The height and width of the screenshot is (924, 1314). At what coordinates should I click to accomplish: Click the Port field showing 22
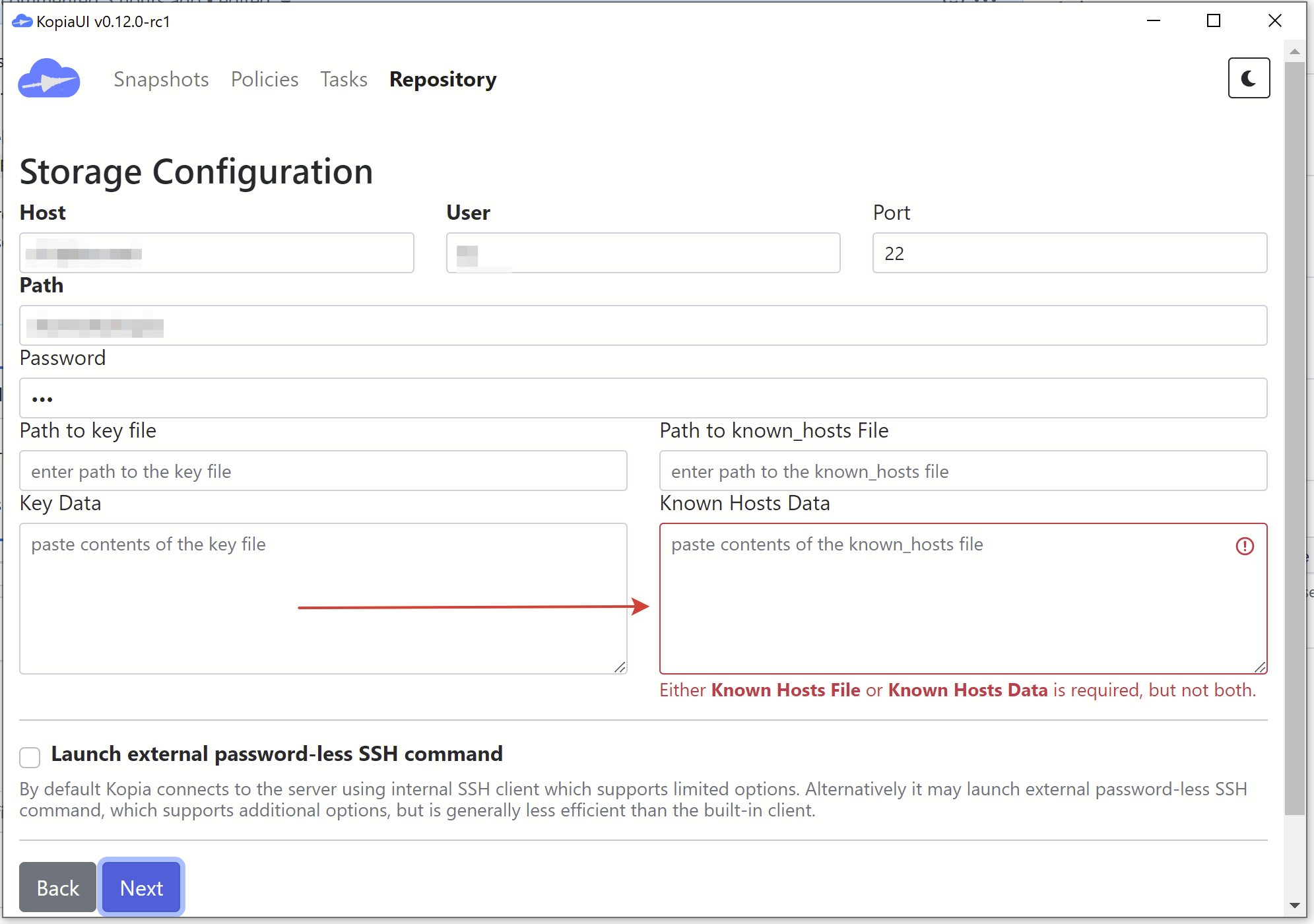(1069, 253)
